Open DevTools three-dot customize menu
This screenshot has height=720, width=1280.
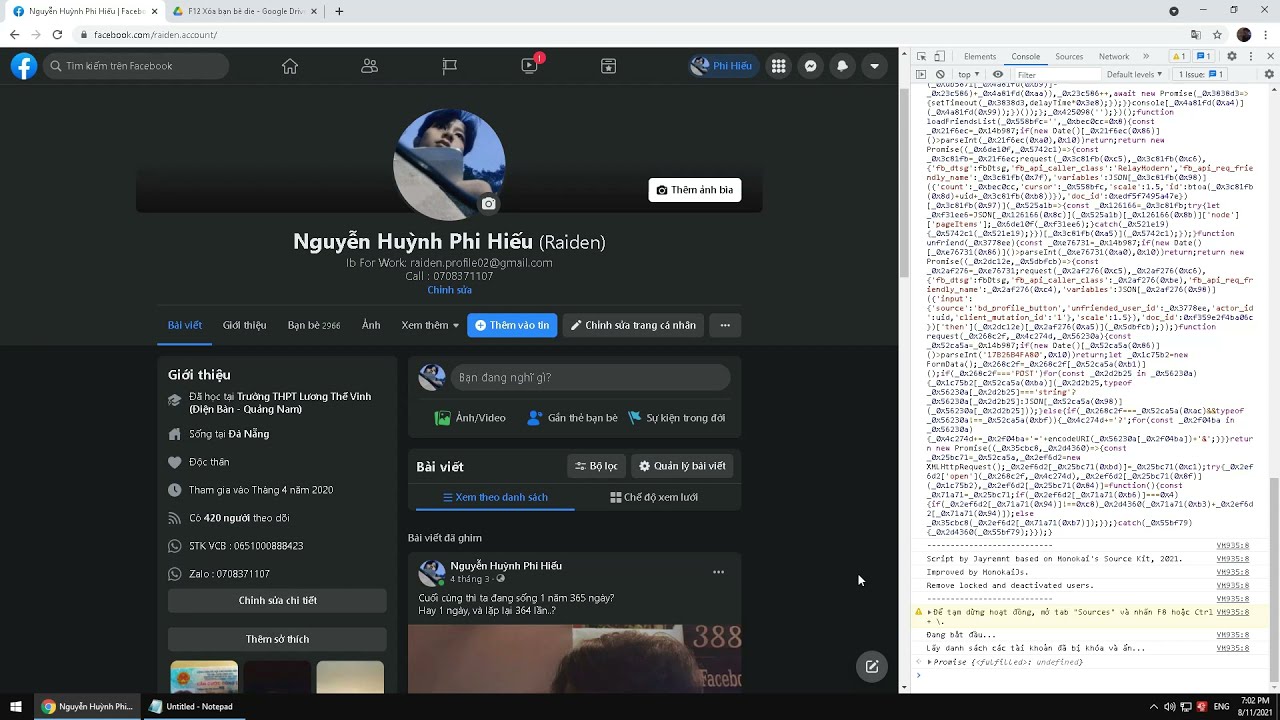1251,56
